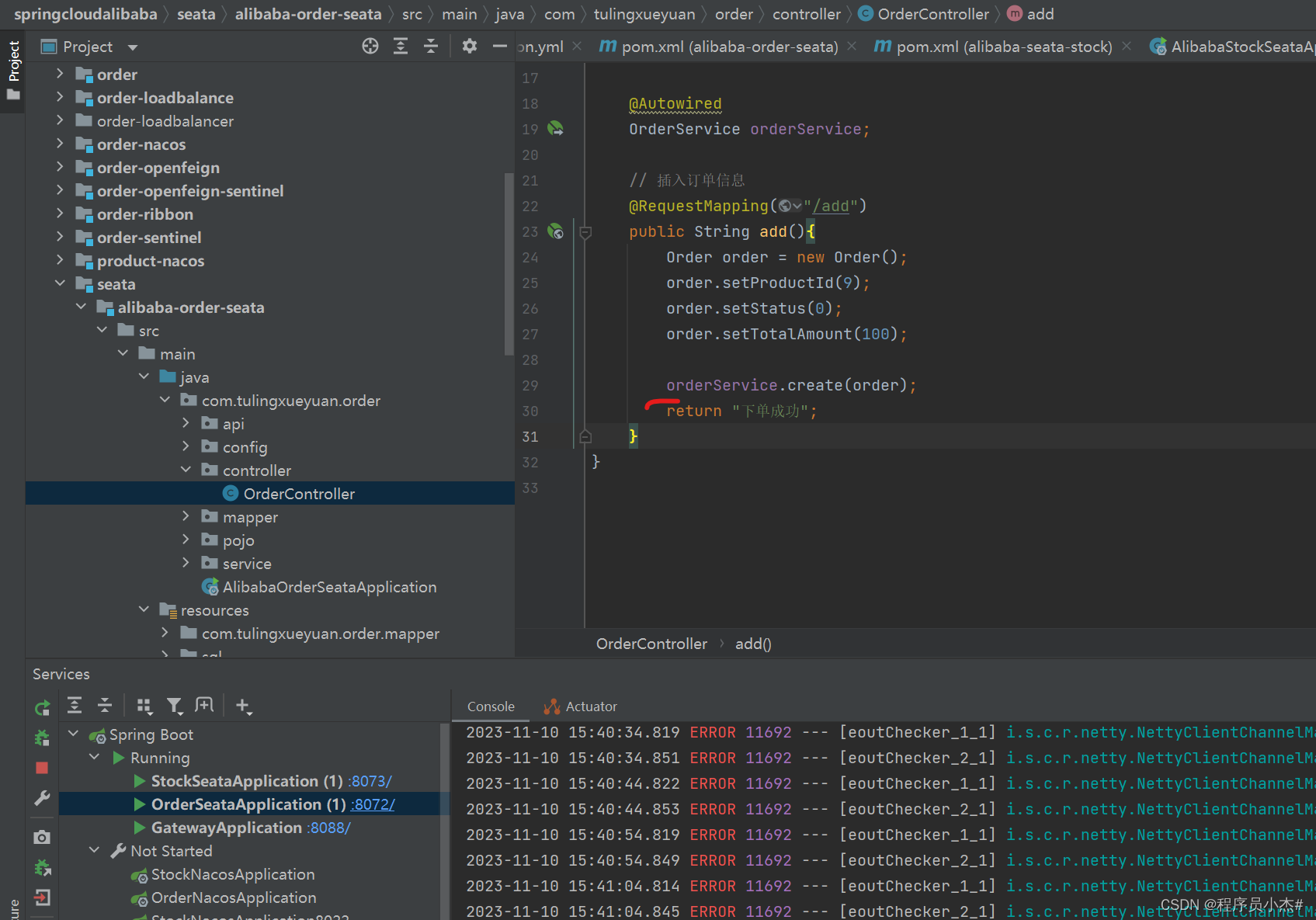Screen dimensions: 1316x920
Task: Select order-sentinel module in tree
Action: (x=149, y=238)
